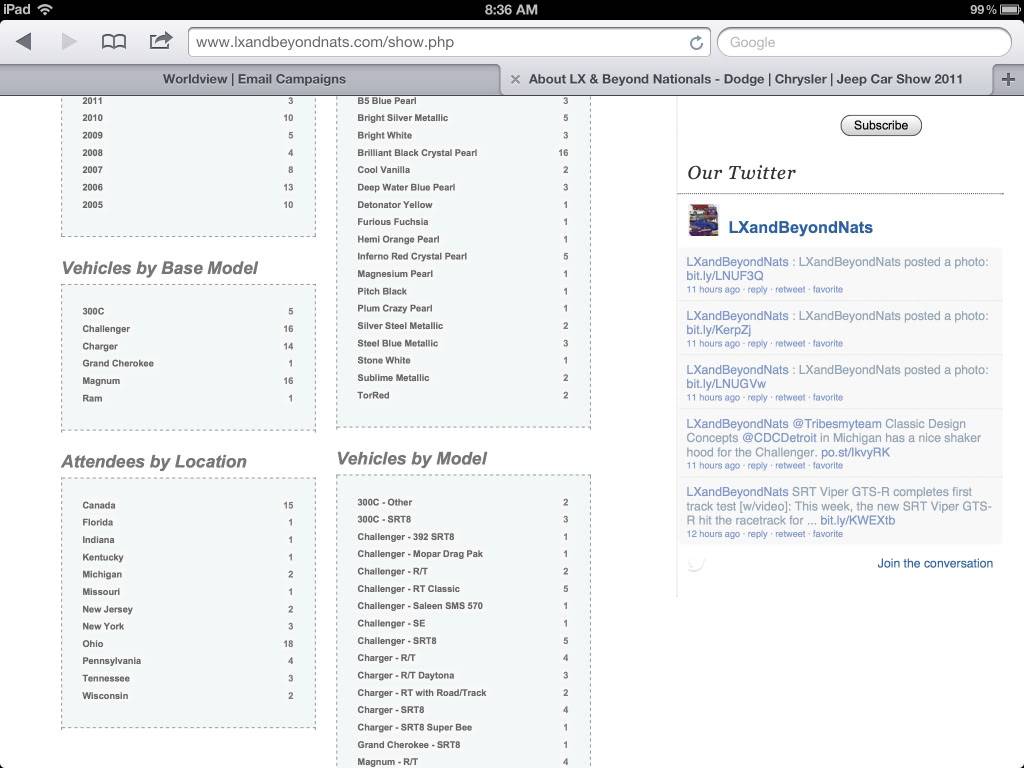
Task: Click the '2010' year row
Action: click(188, 118)
